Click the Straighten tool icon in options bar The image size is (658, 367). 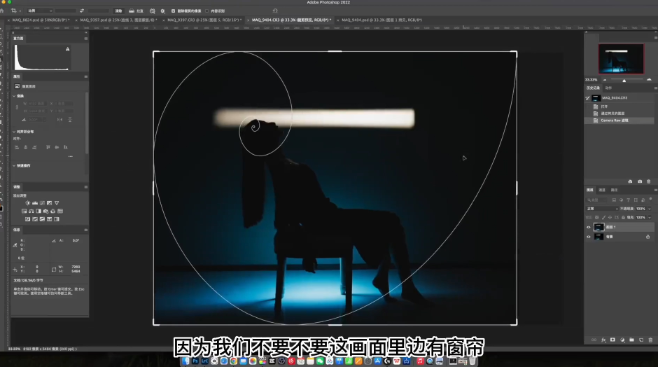coord(132,11)
